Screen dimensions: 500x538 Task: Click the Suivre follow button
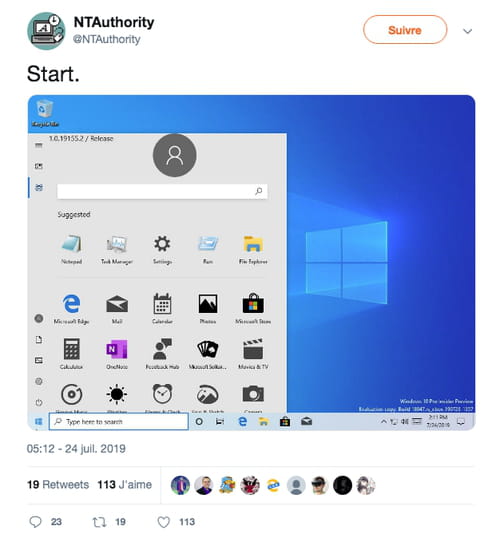pyautogui.click(x=405, y=30)
